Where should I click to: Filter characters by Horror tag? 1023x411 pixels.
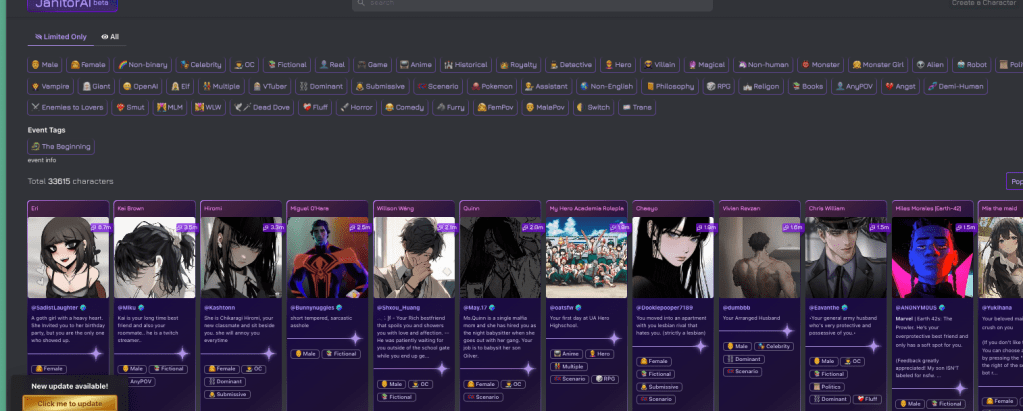coord(356,107)
